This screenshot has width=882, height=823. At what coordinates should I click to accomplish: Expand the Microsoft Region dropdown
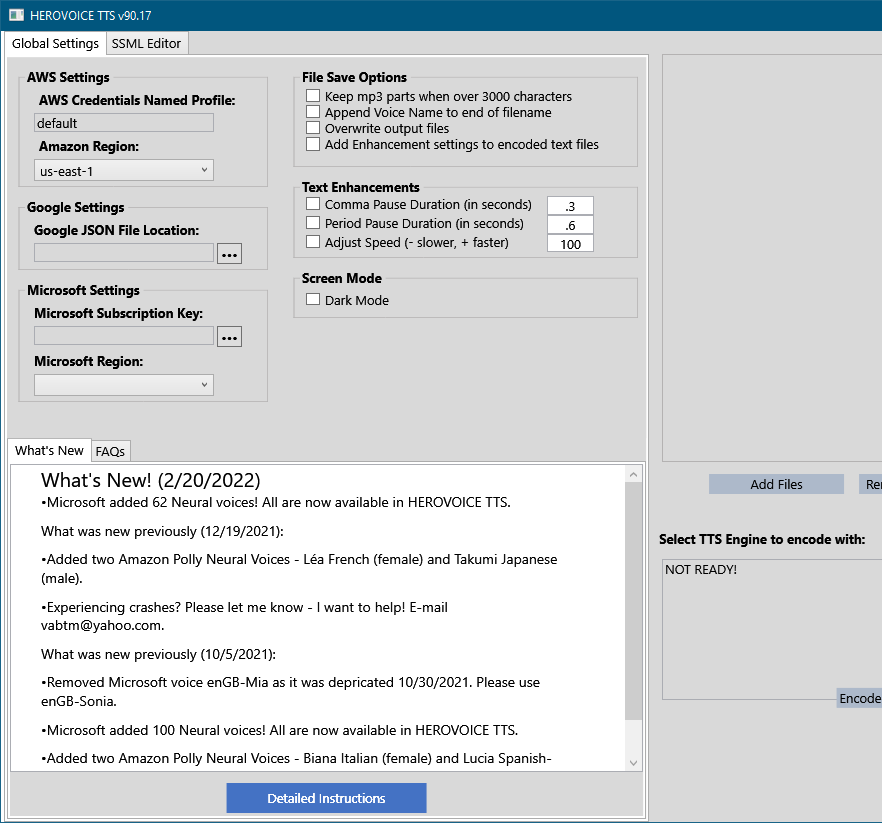pyautogui.click(x=124, y=385)
